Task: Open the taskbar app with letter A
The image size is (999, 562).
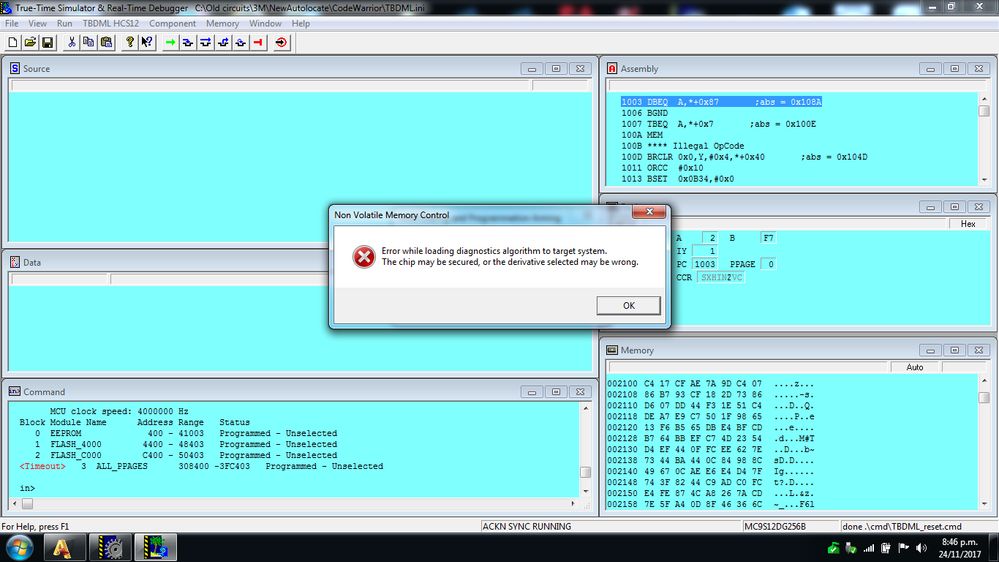Action: click(62, 548)
